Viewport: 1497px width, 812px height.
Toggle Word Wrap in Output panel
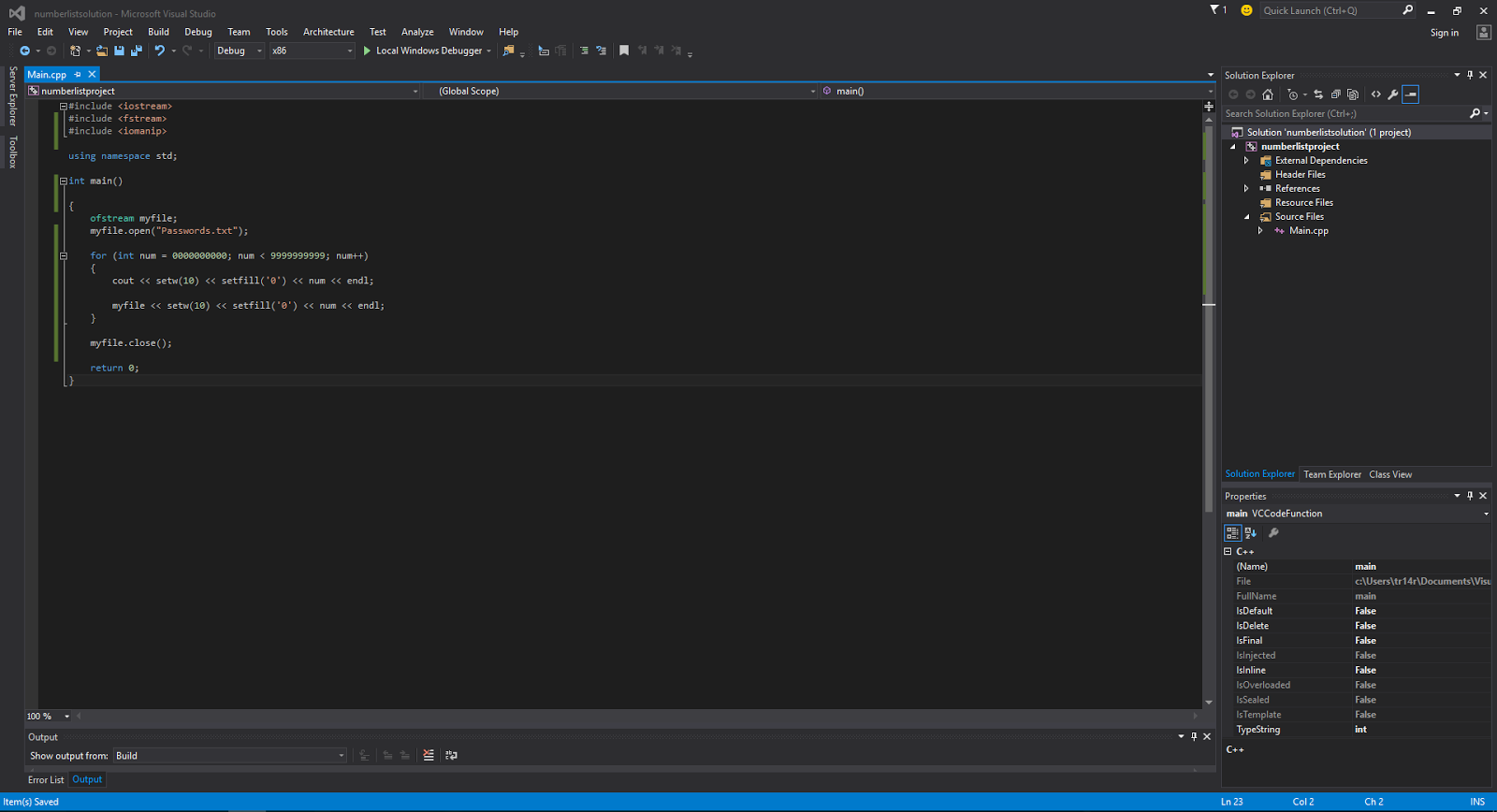pos(451,755)
